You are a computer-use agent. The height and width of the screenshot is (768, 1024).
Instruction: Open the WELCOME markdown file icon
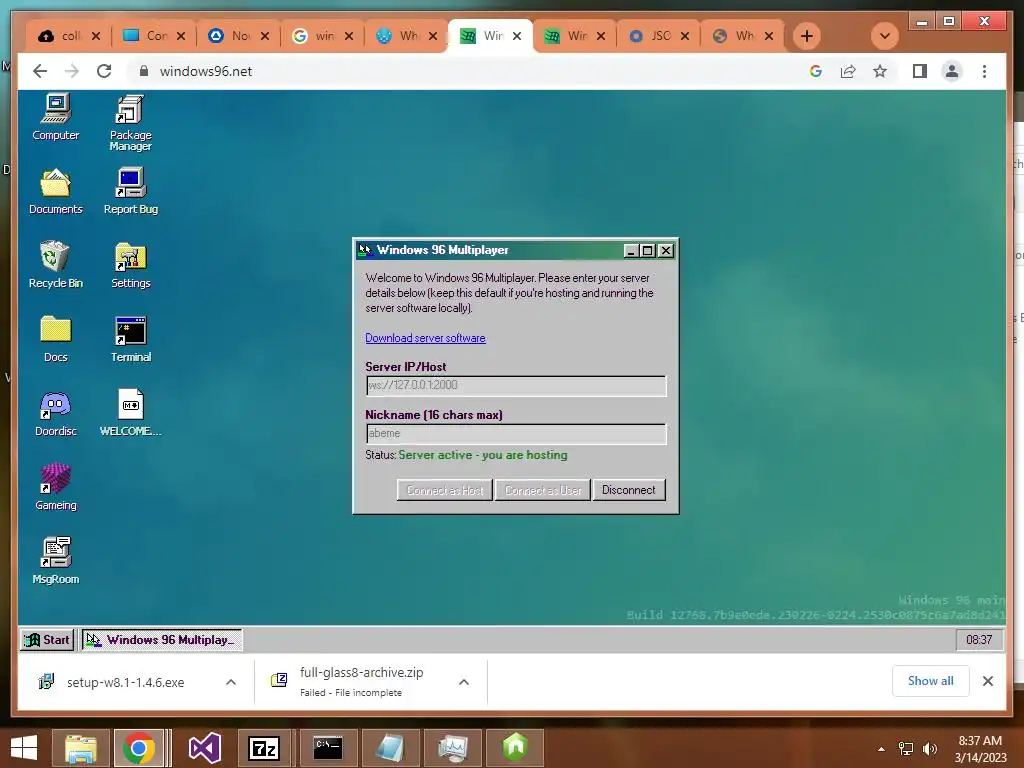pyautogui.click(x=131, y=413)
